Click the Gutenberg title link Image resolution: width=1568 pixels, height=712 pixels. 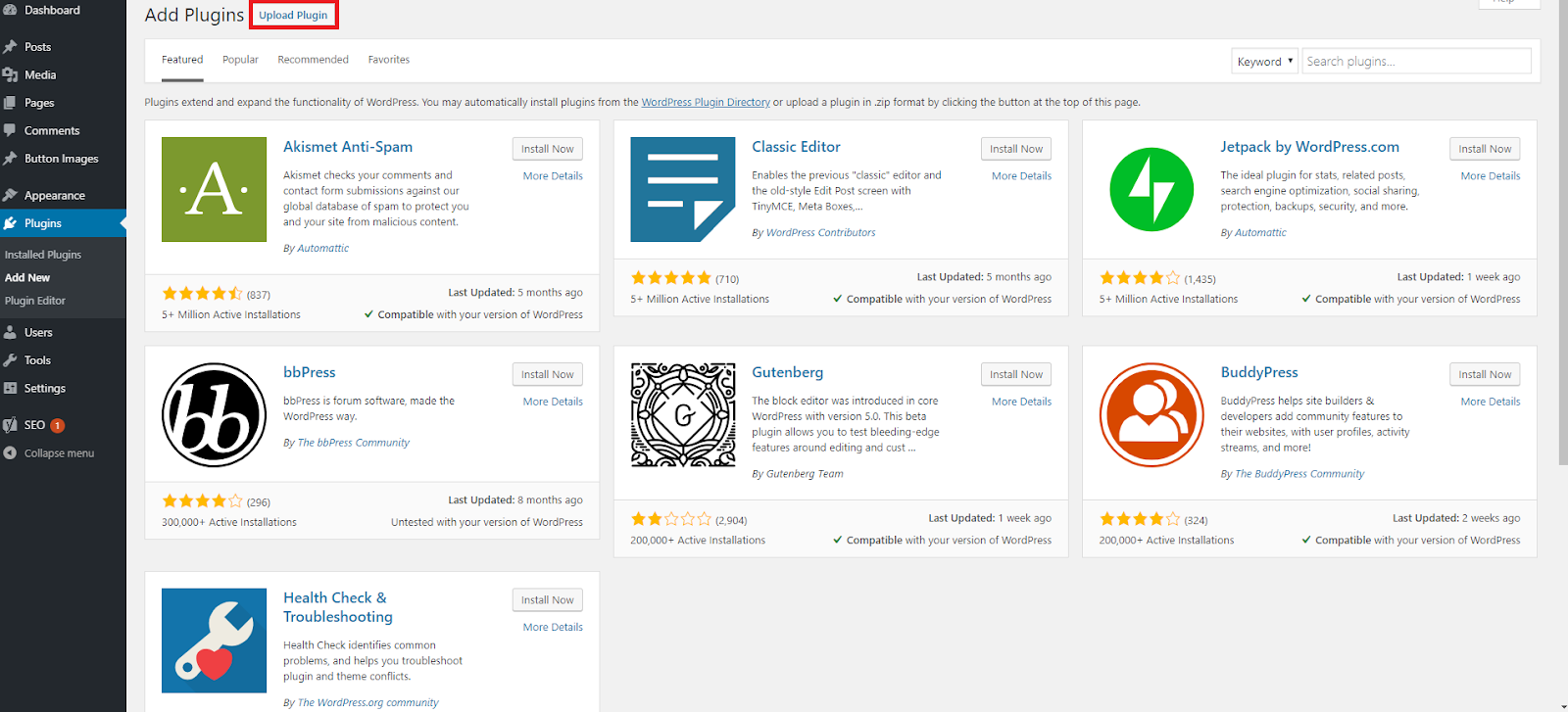click(x=788, y=372)
